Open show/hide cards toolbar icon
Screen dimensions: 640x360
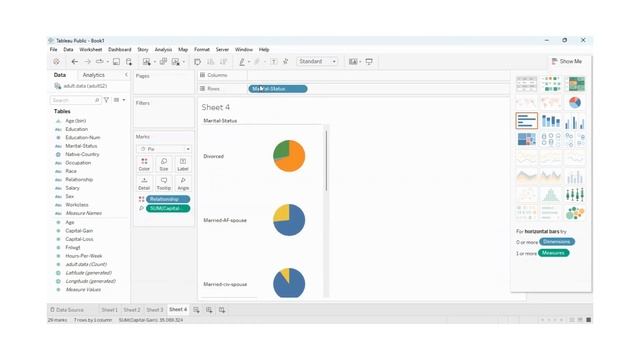click(353, 62)
